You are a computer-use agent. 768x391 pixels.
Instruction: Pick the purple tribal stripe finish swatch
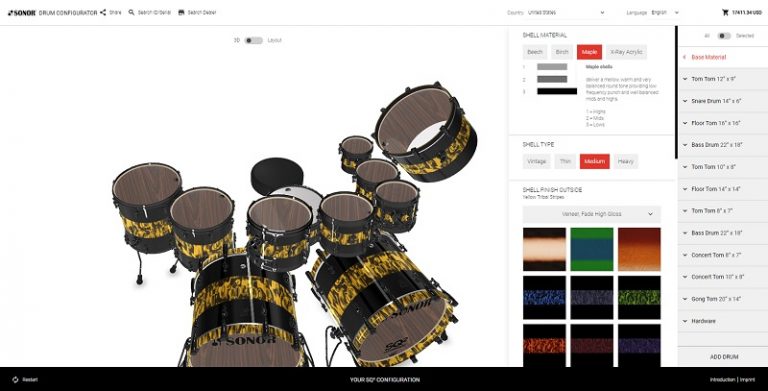(639, 345)
